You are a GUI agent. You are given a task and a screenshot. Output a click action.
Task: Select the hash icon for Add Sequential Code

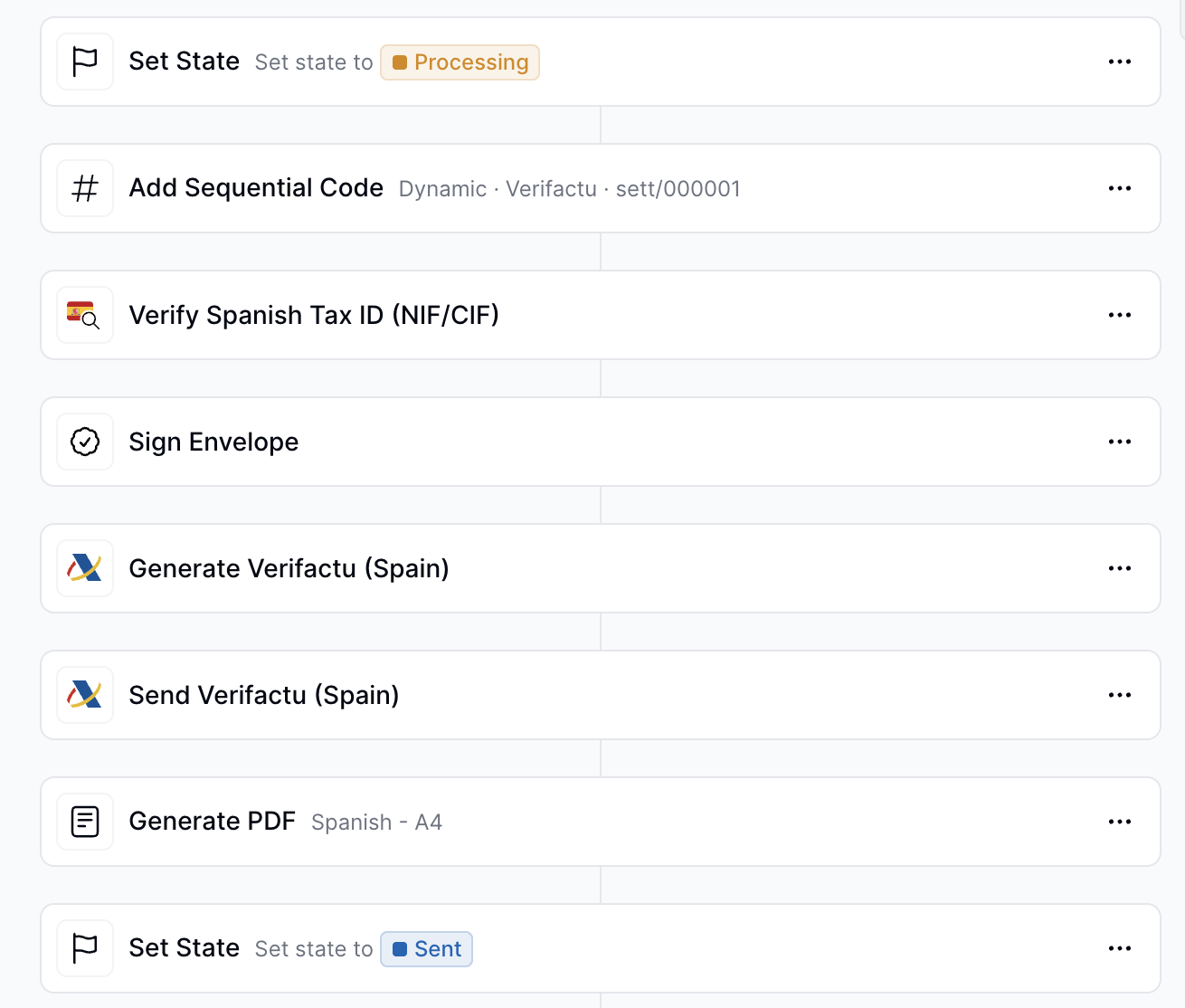[84, 188]
